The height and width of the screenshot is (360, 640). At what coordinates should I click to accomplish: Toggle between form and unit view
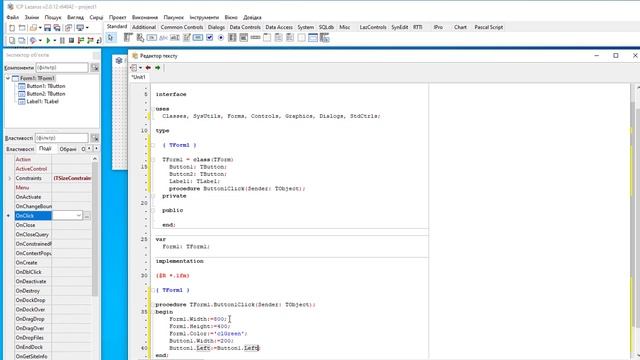tap(69, 28)
